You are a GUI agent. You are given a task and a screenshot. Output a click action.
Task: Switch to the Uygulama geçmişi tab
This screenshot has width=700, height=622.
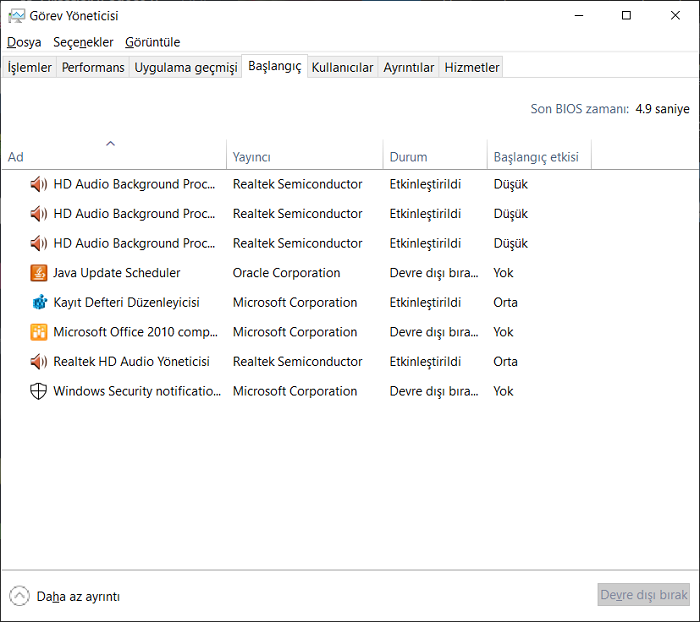coord(186,67)
